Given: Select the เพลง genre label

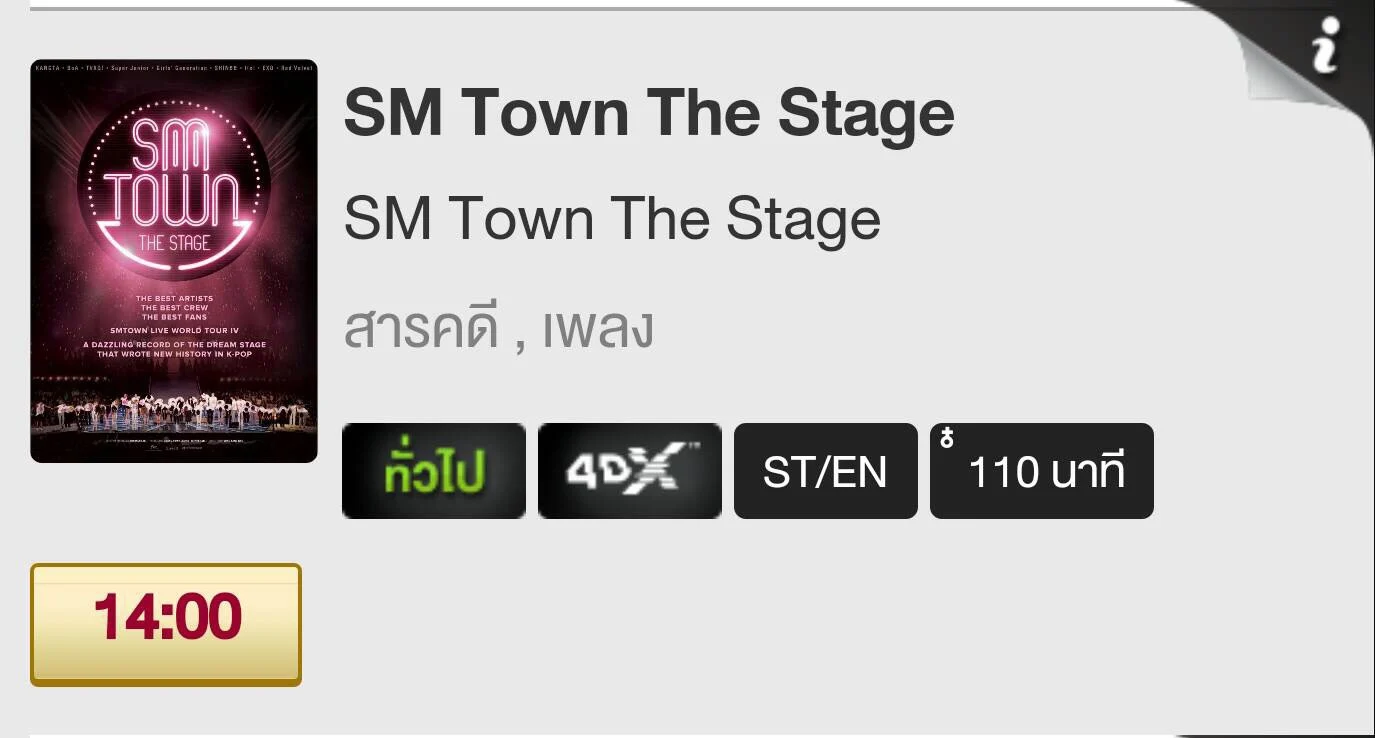Looking at the screenshot, I should (x=598, y=327).
